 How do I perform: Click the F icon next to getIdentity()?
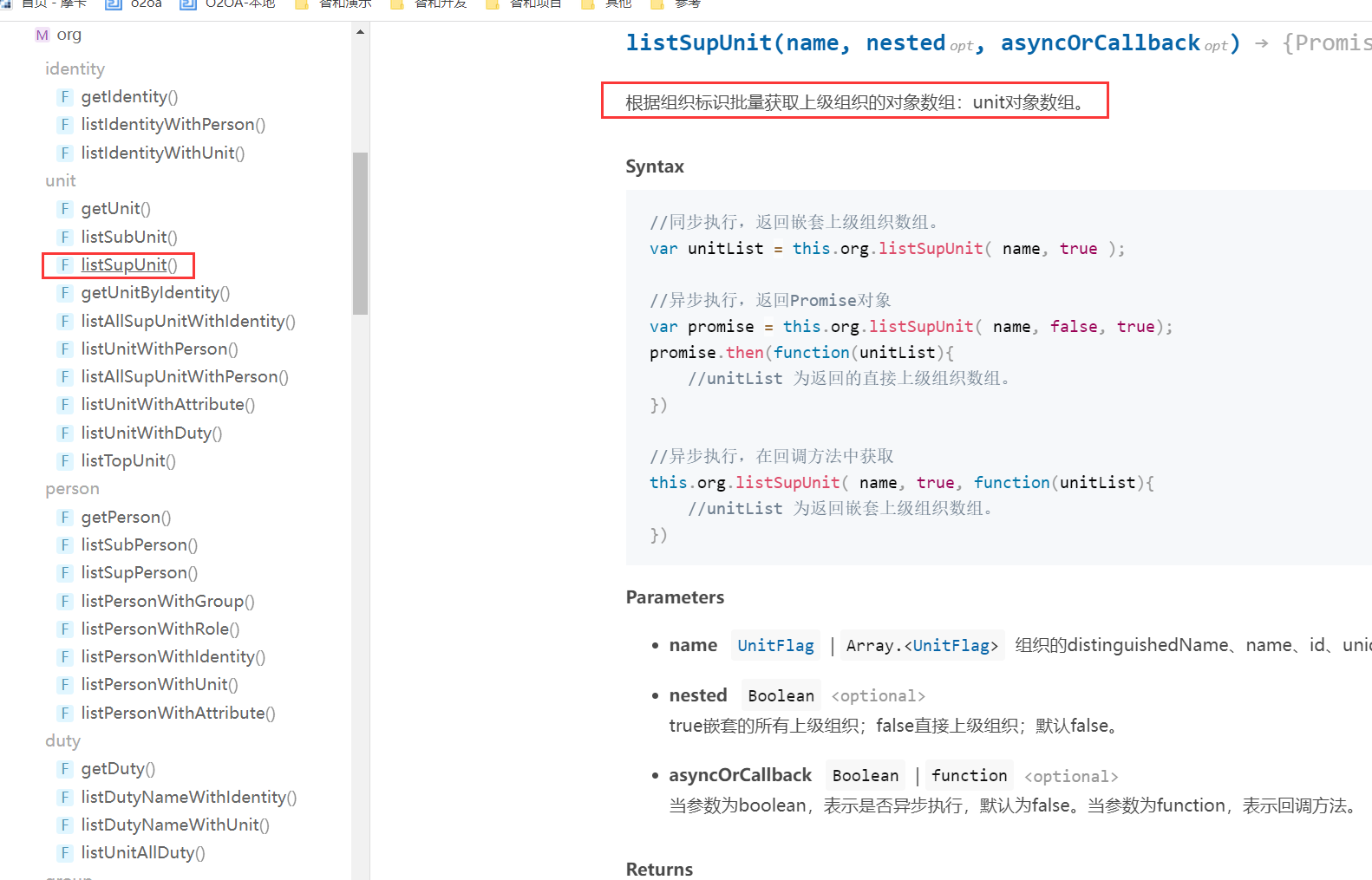65,97
